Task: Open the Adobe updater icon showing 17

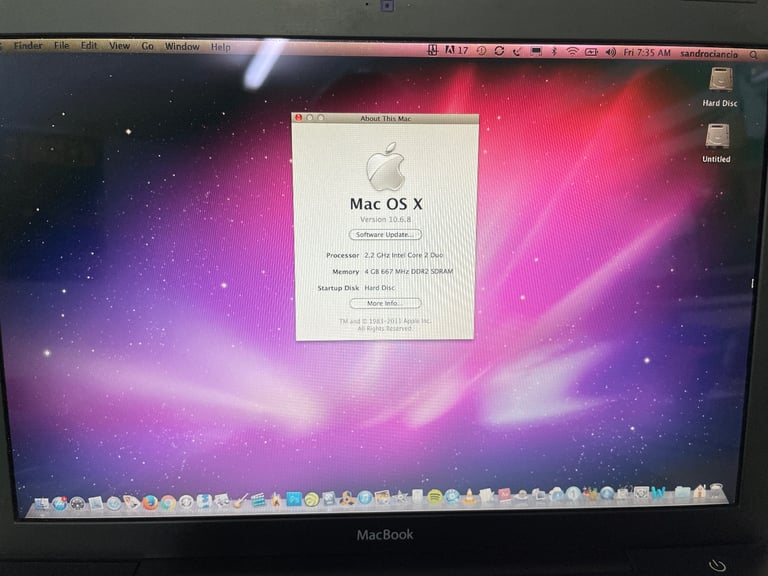Action: point(456,50)
